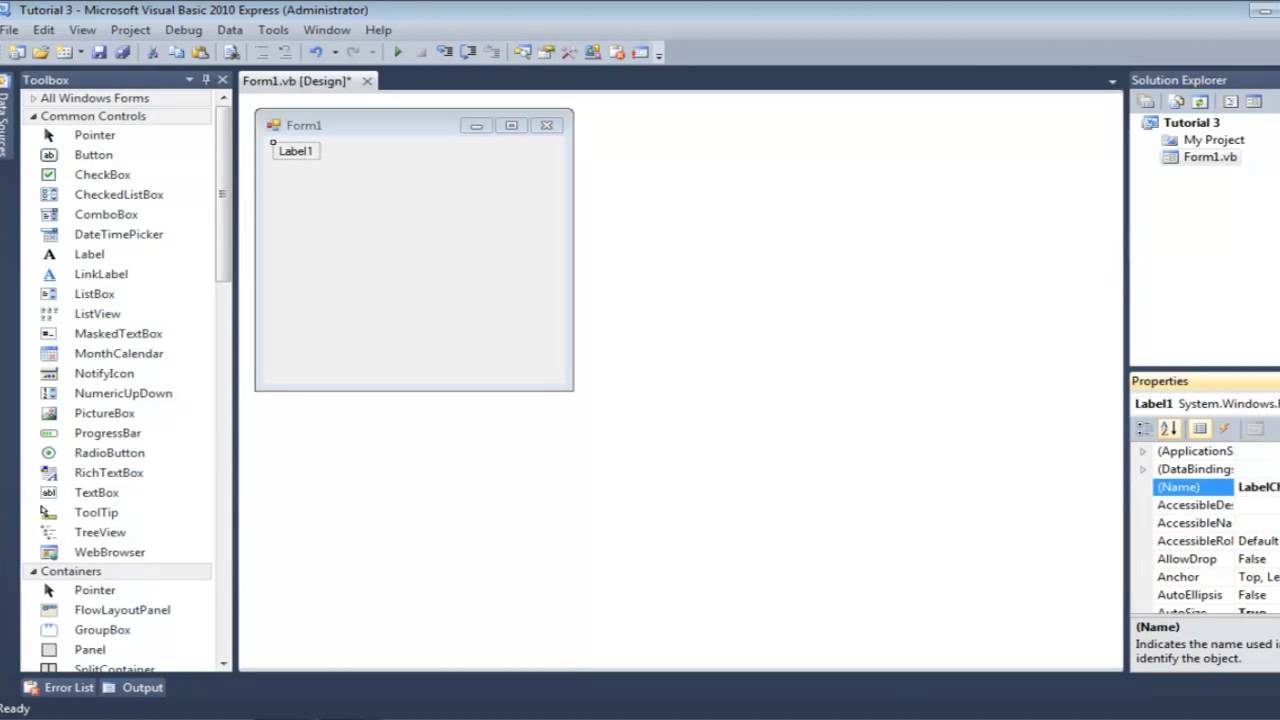Expand the (DataBindings) property node
The image size is (1280, 720).
coord(1143,469)
